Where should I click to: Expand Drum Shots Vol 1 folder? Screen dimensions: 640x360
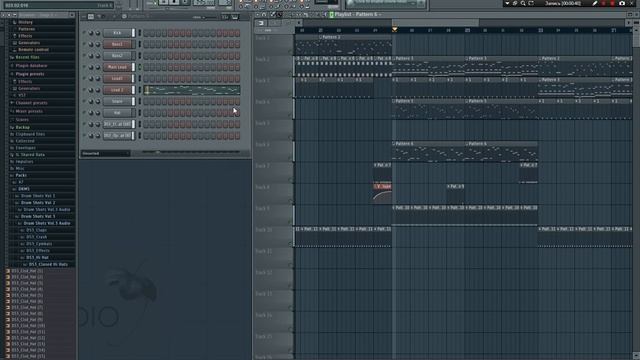[x=38, y=196]
